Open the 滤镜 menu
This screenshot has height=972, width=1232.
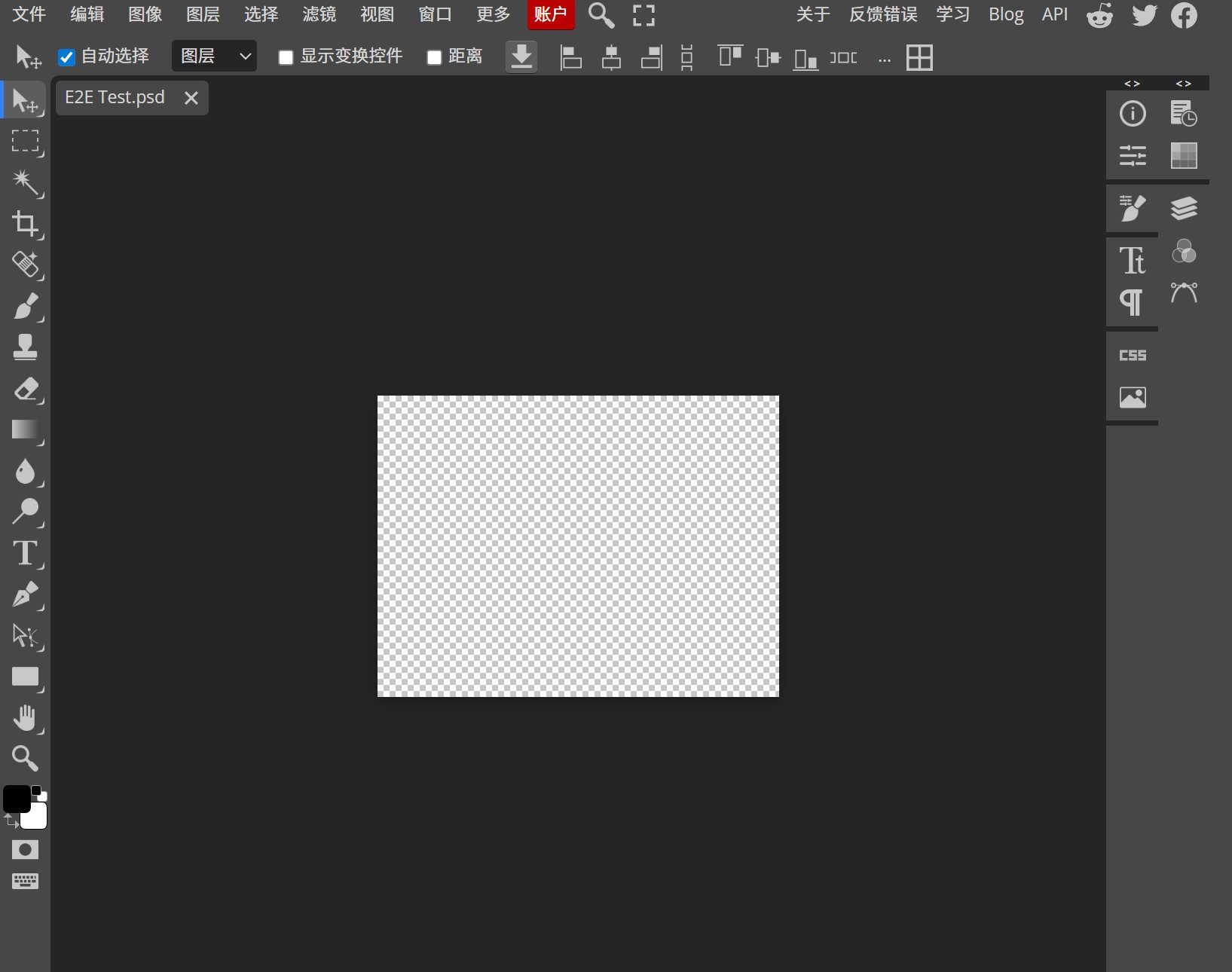[x=319, y=14]
